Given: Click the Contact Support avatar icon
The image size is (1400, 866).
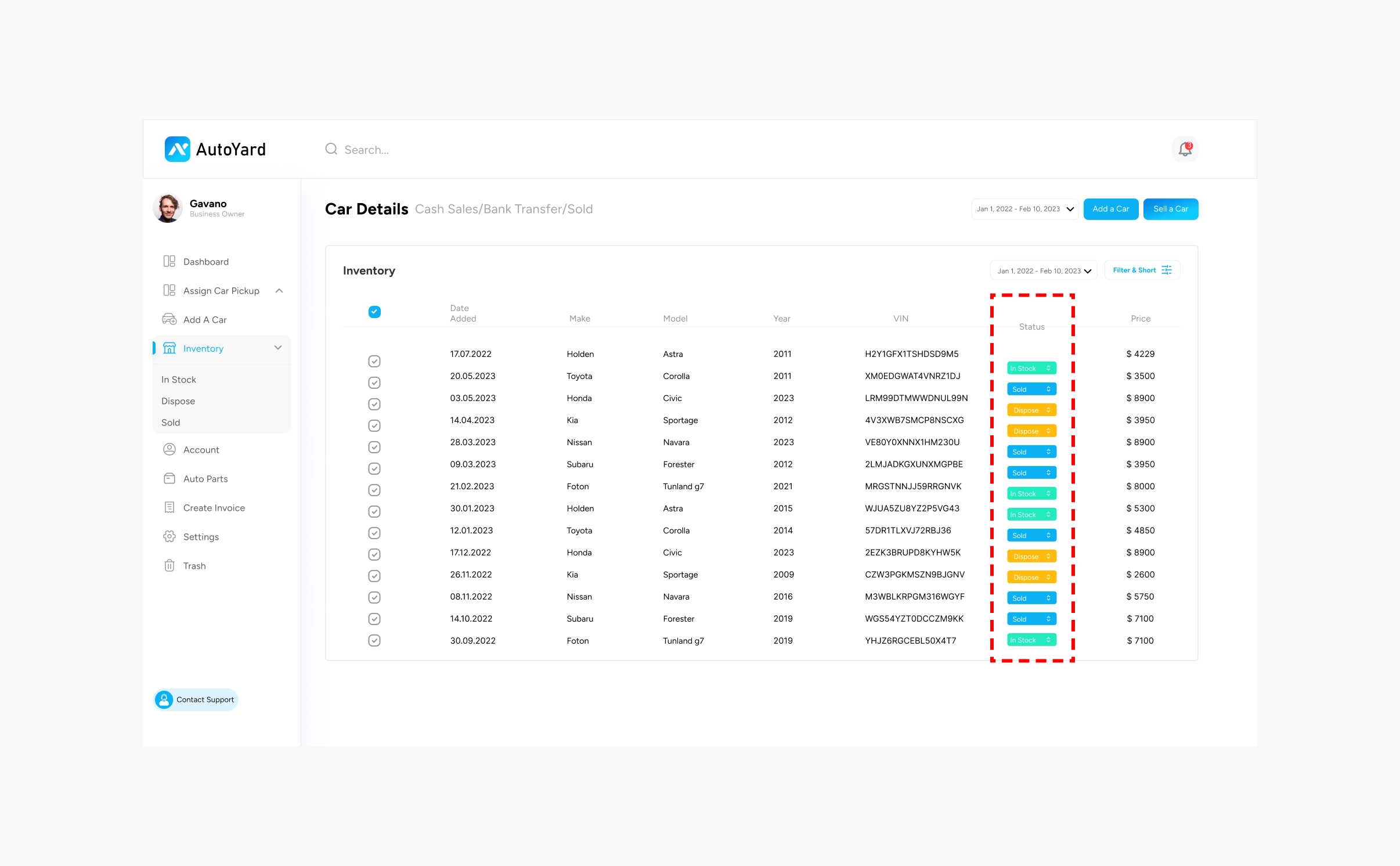Looking at the screenshot, I should pyautogui.click(x=164, y=699).
